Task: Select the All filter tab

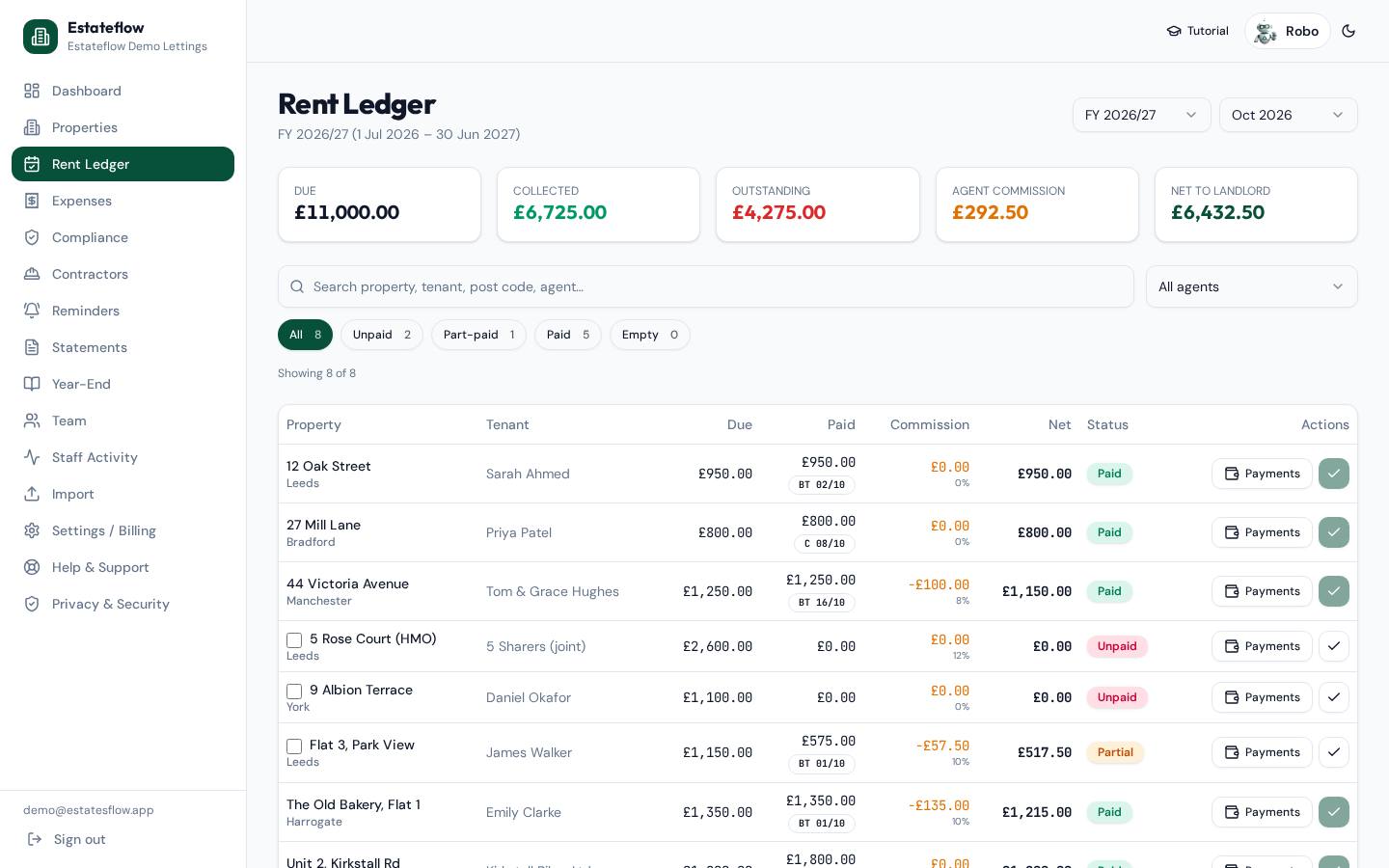Action: (x=305, y=335)
